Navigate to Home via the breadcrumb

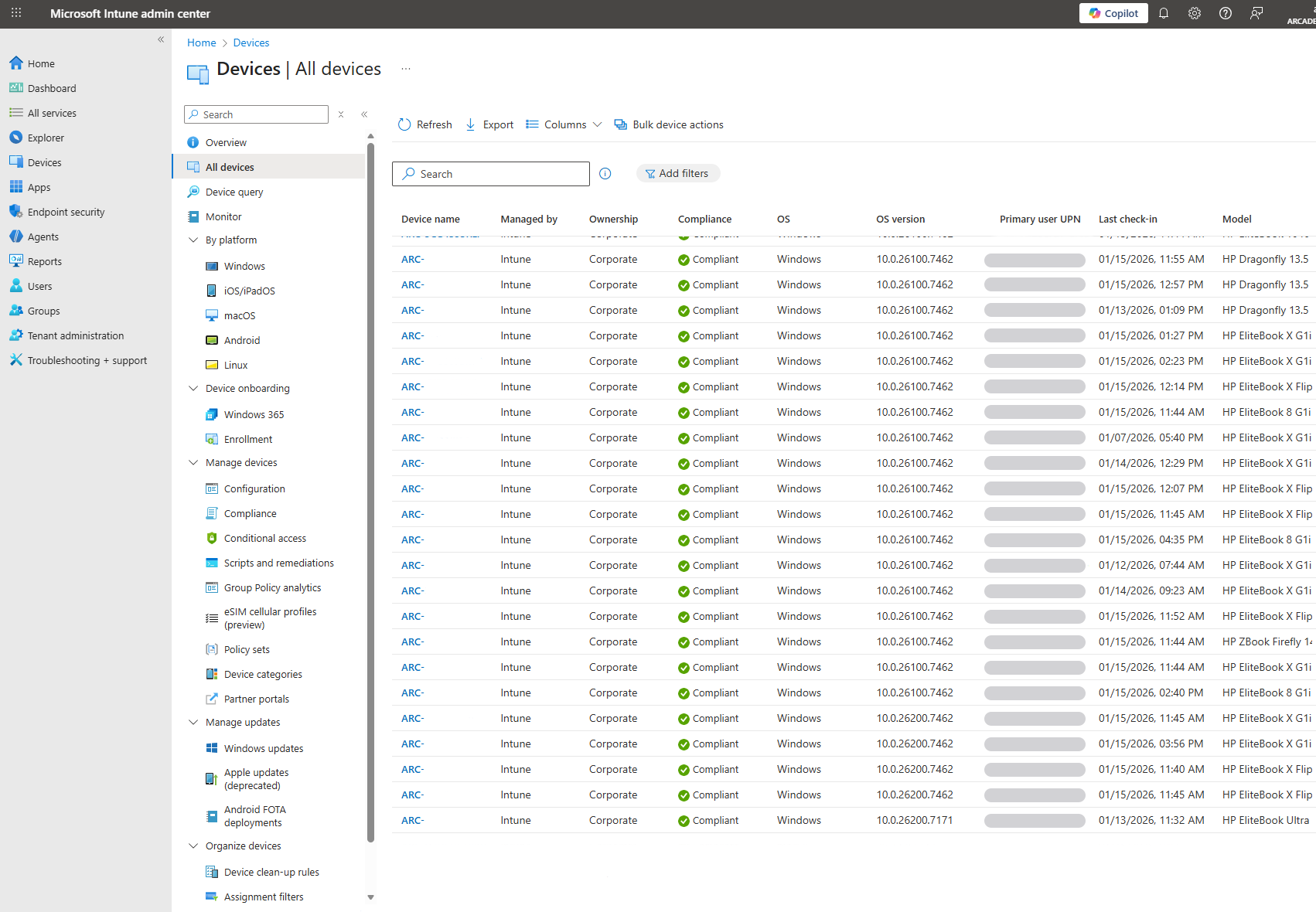coord(201,43)
